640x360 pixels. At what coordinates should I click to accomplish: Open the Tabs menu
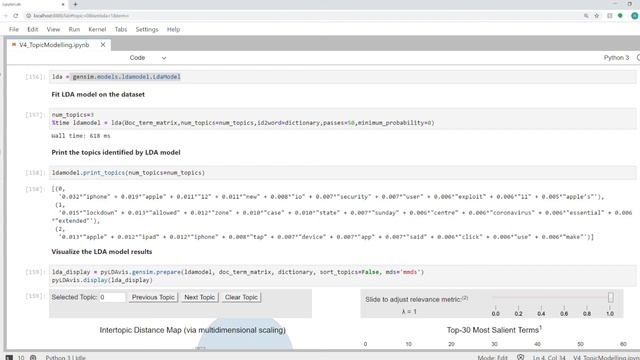pos(121,29)
